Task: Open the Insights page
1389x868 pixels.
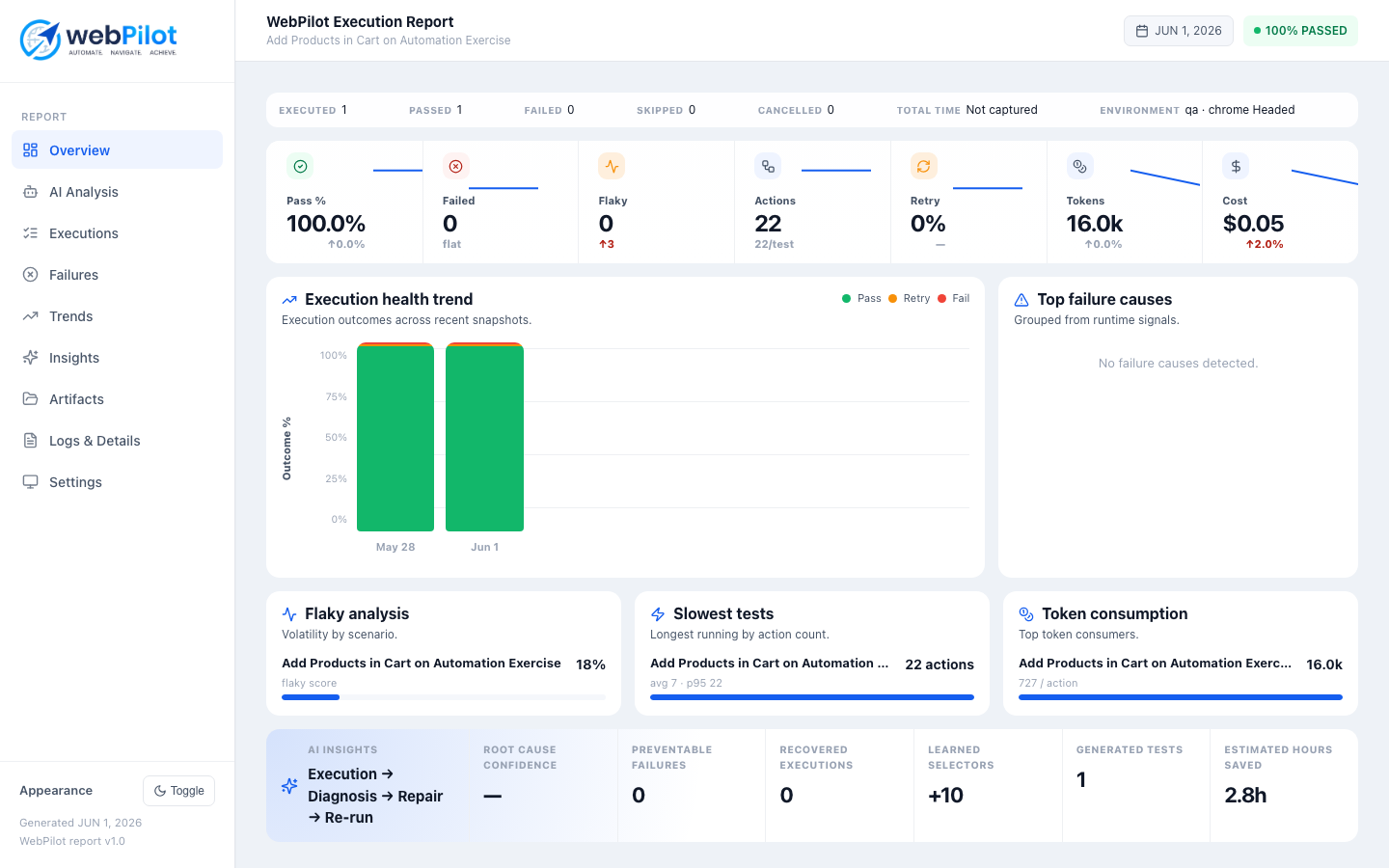Action: 117,357
